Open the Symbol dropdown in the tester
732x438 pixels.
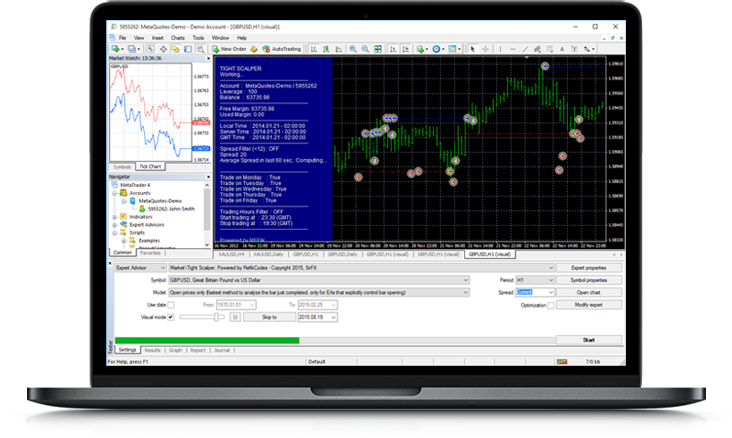coord(464,280)
